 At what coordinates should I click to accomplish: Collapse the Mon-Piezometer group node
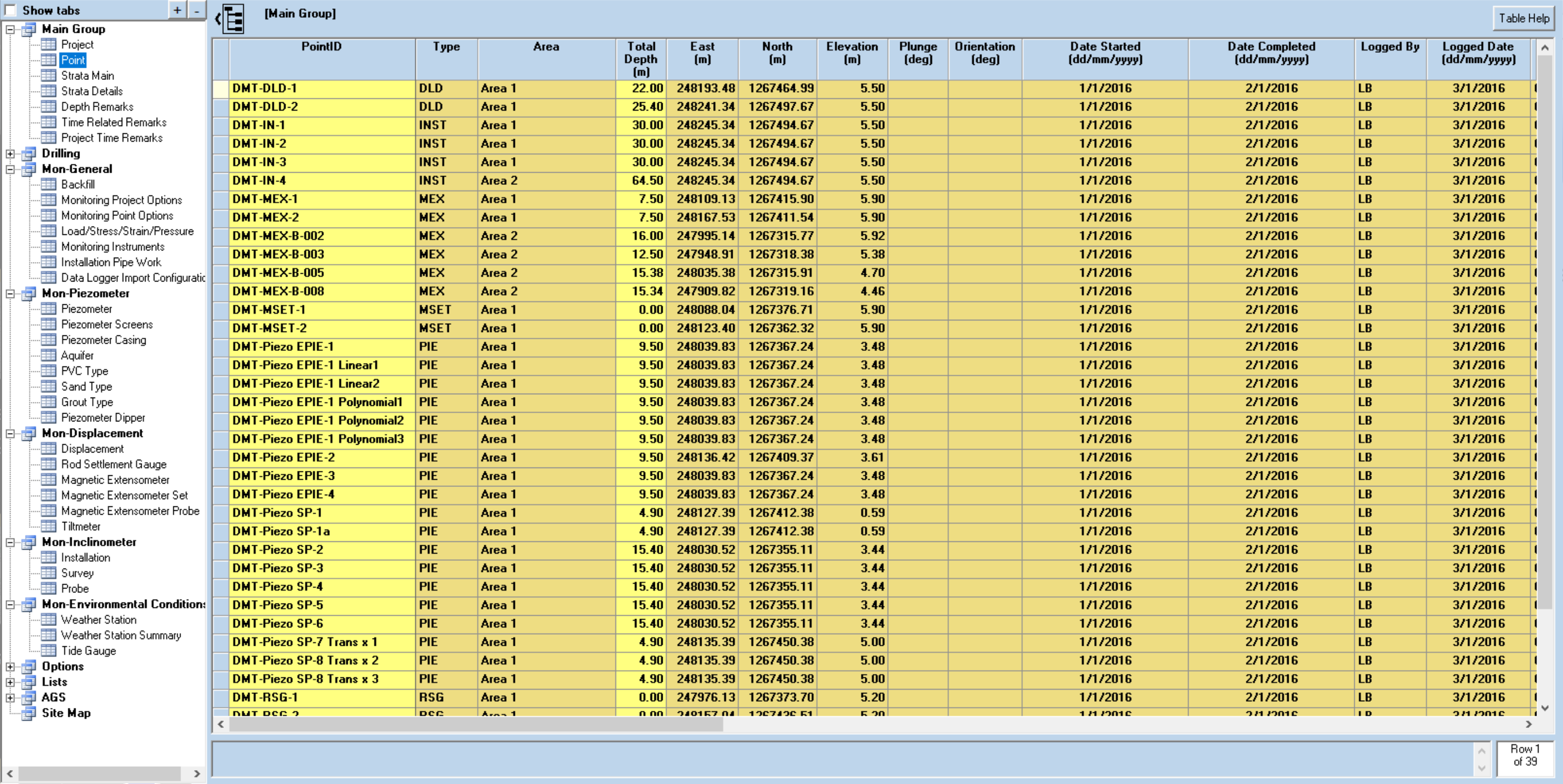pyautogui.click(x=11, y=294)
